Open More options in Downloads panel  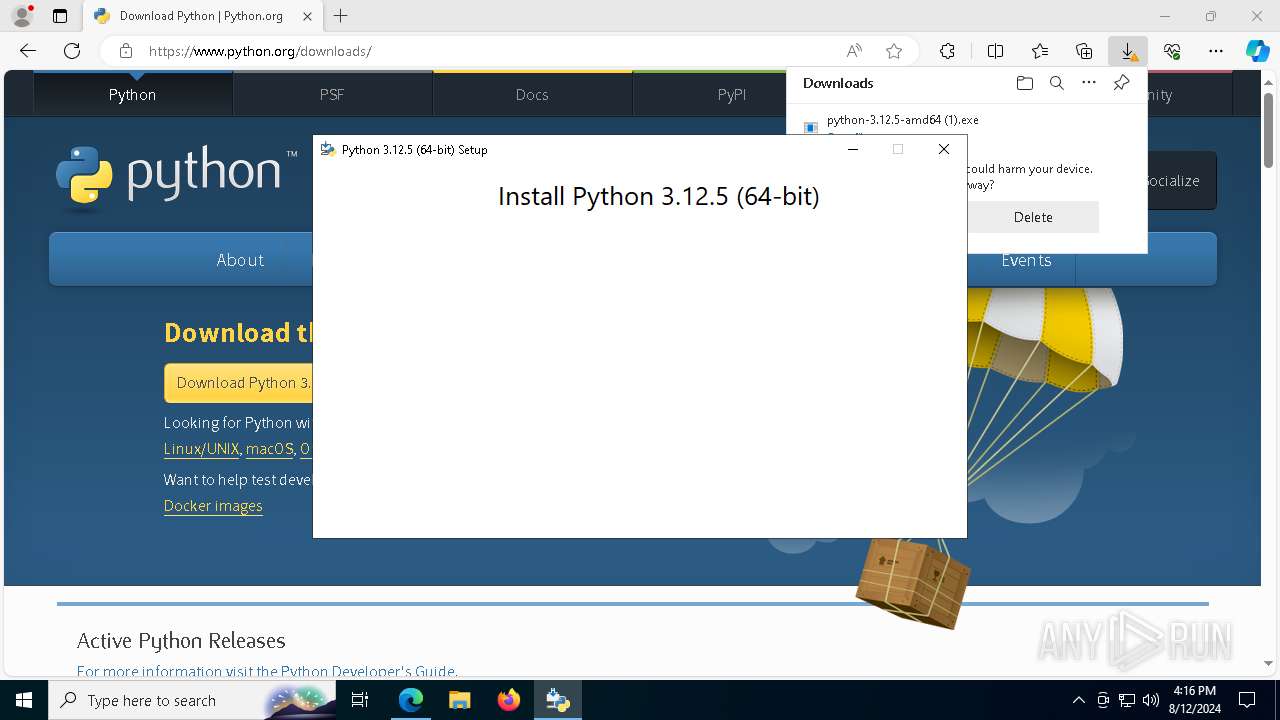coord(1089,83)
